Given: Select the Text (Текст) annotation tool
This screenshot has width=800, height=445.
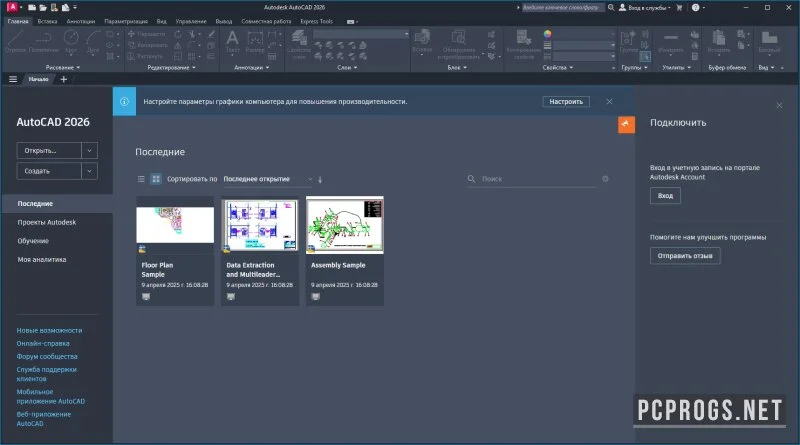Looking at the screenshot, I should coord(232,41).
